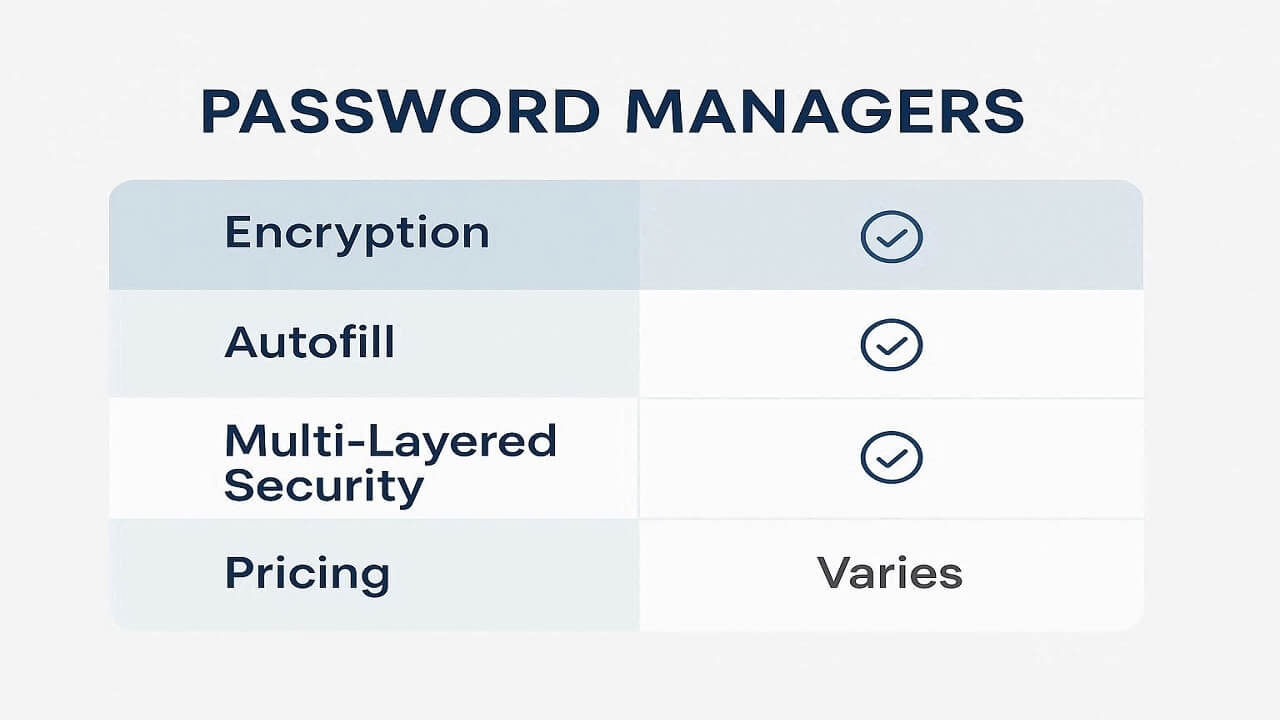Click the word Security in the table
The width and height of the screenshot is (1280, 720).
click(x=324, y=487)
